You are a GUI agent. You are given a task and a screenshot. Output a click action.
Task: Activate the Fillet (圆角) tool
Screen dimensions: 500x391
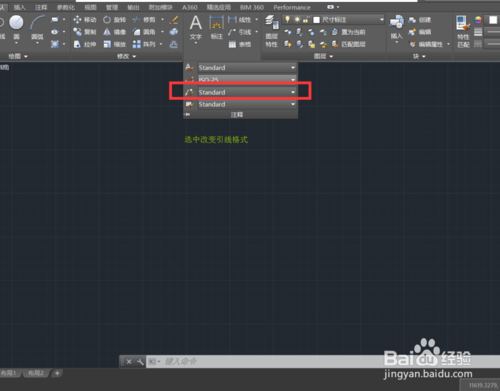coord(144,32)
